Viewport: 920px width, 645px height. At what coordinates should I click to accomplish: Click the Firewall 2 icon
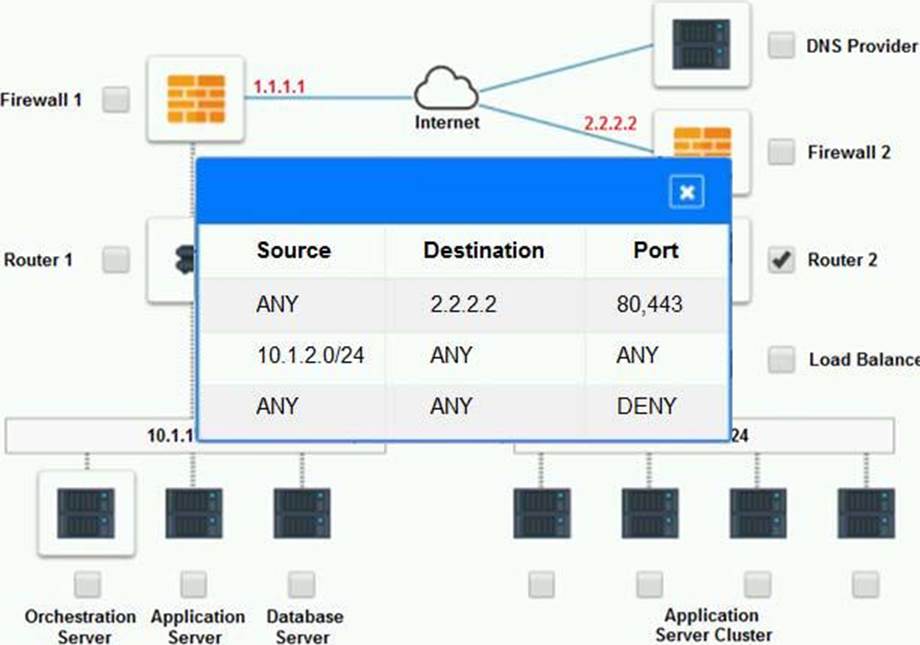pos(701,138)
